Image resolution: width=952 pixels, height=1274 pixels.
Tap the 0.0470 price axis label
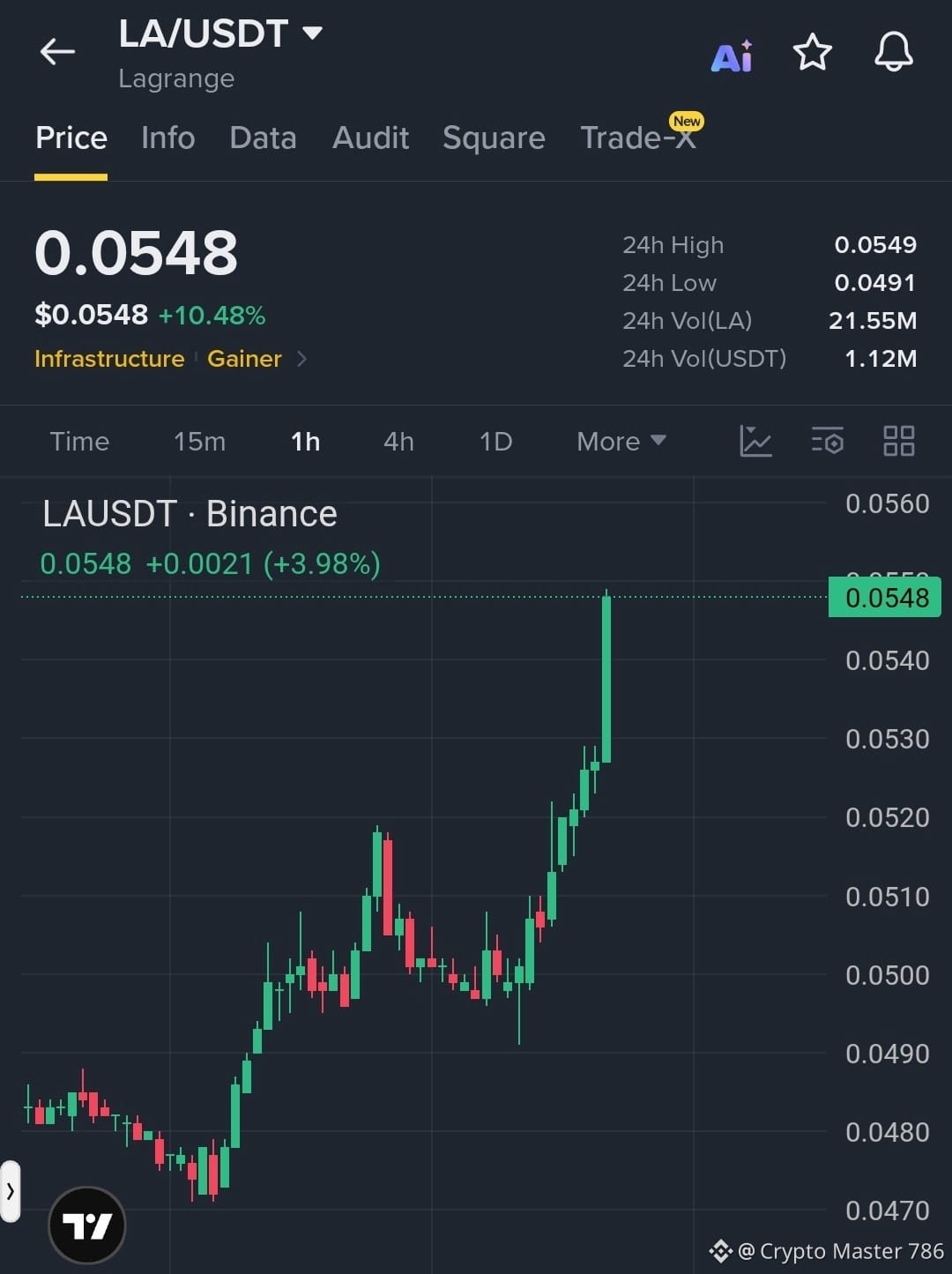(887, 1211)
